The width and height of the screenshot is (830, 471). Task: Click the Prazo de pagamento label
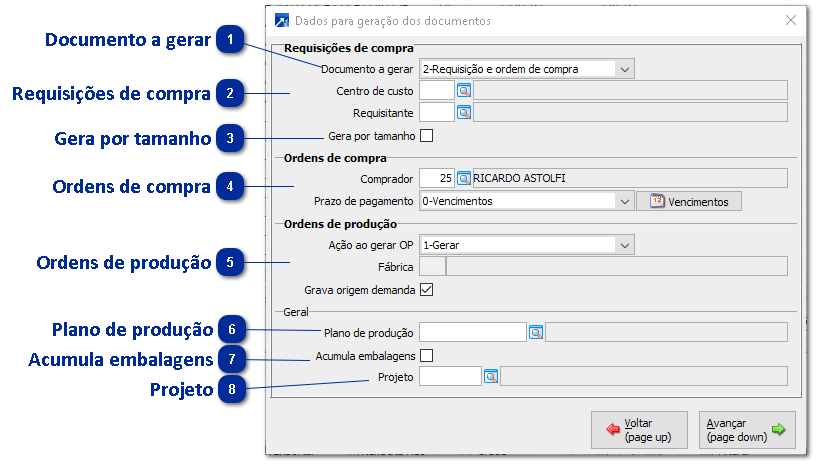(x=363, y=202)
